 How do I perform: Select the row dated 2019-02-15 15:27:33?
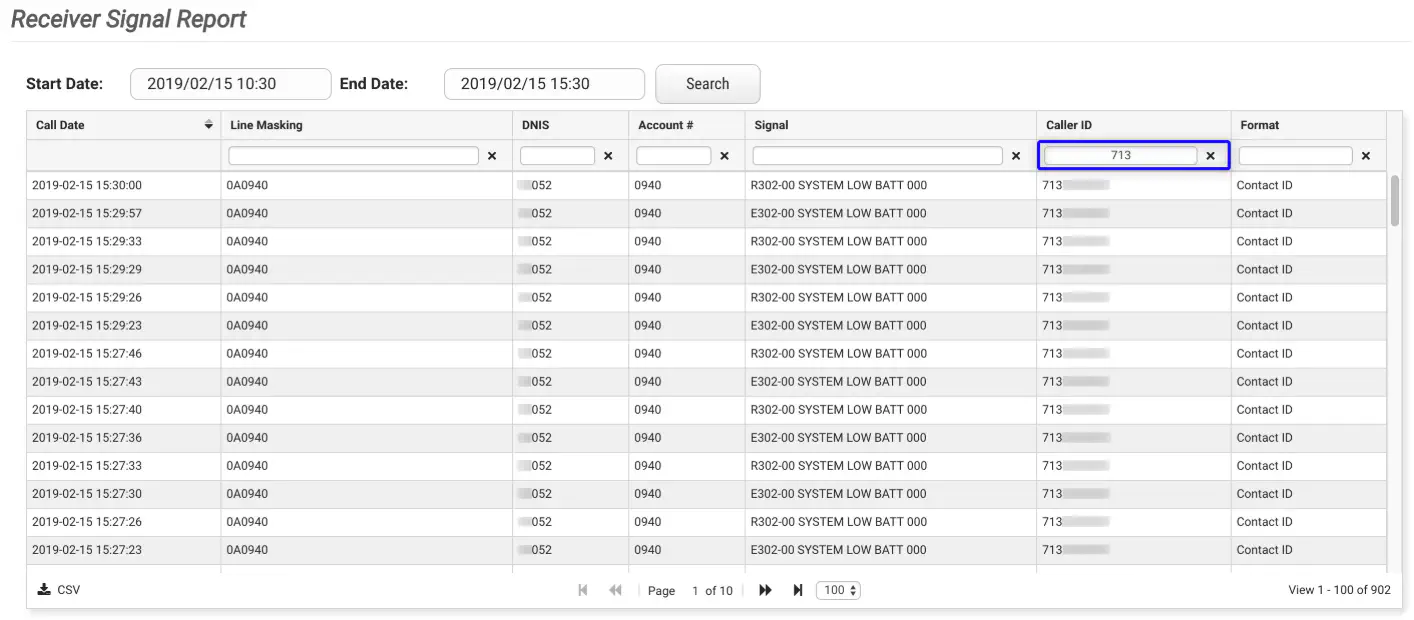706,465
